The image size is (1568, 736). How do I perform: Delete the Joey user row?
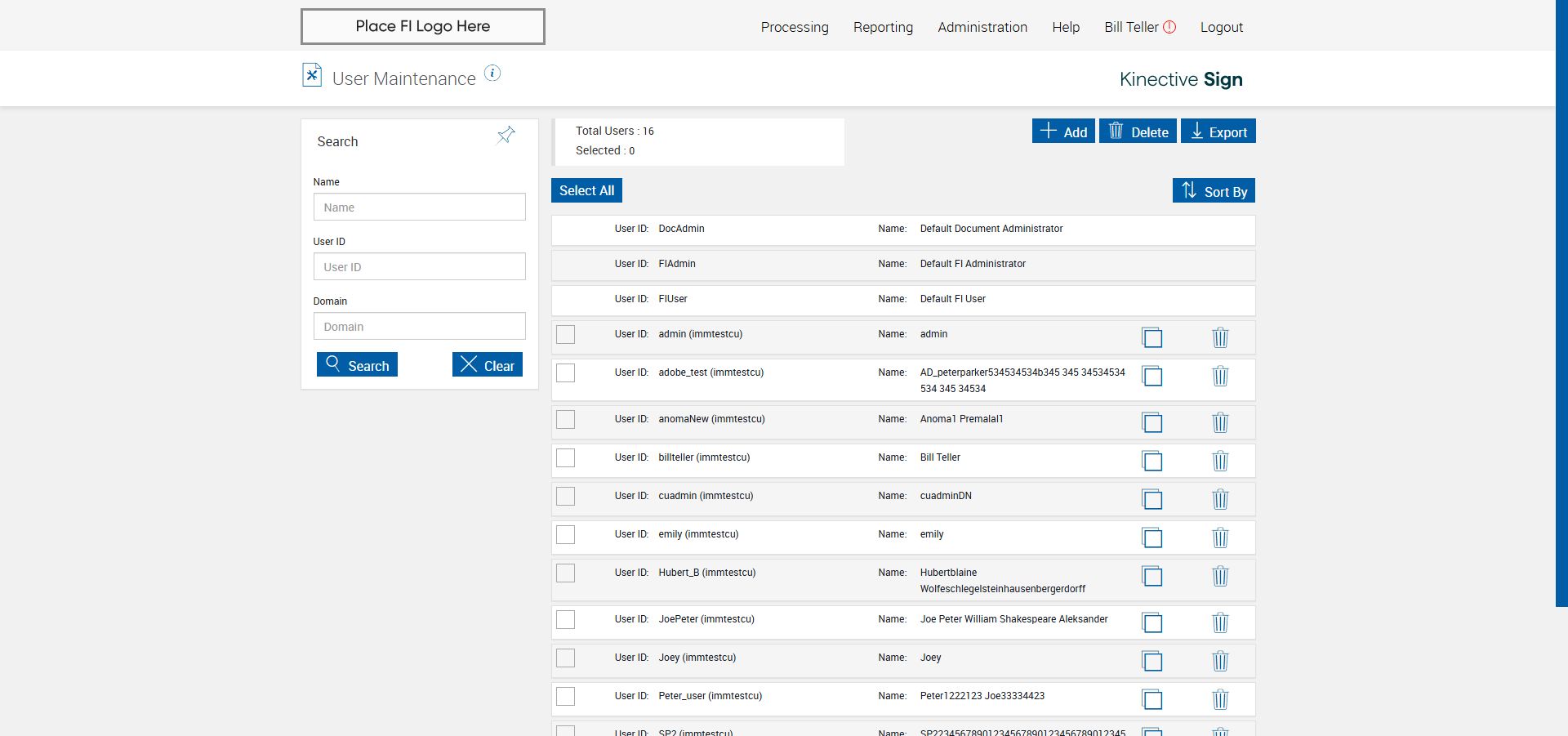click(1220, 661)
